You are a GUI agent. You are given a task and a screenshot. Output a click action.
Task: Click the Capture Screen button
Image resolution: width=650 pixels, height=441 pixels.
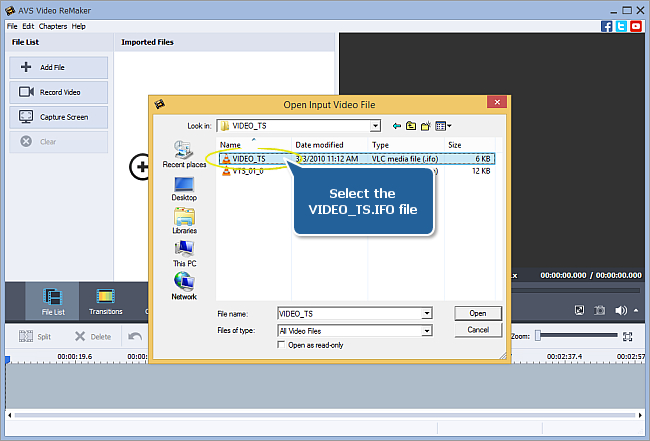[58, 117]
